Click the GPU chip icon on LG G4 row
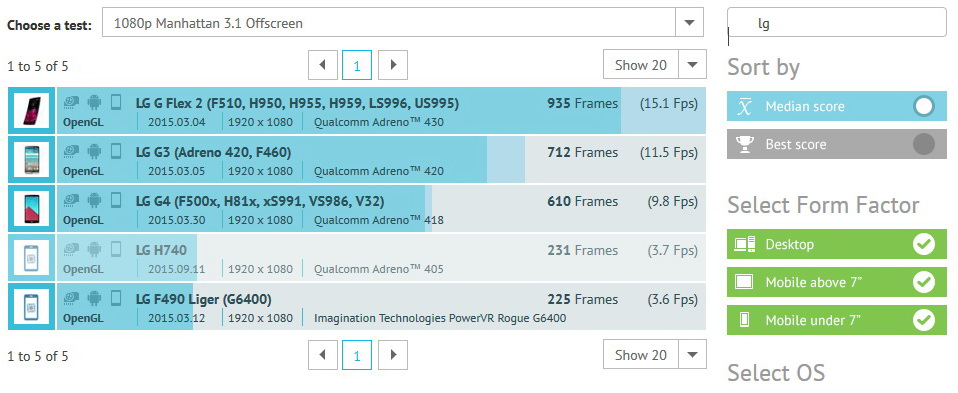Screen dimensions: 958x393 pos(71,200)
